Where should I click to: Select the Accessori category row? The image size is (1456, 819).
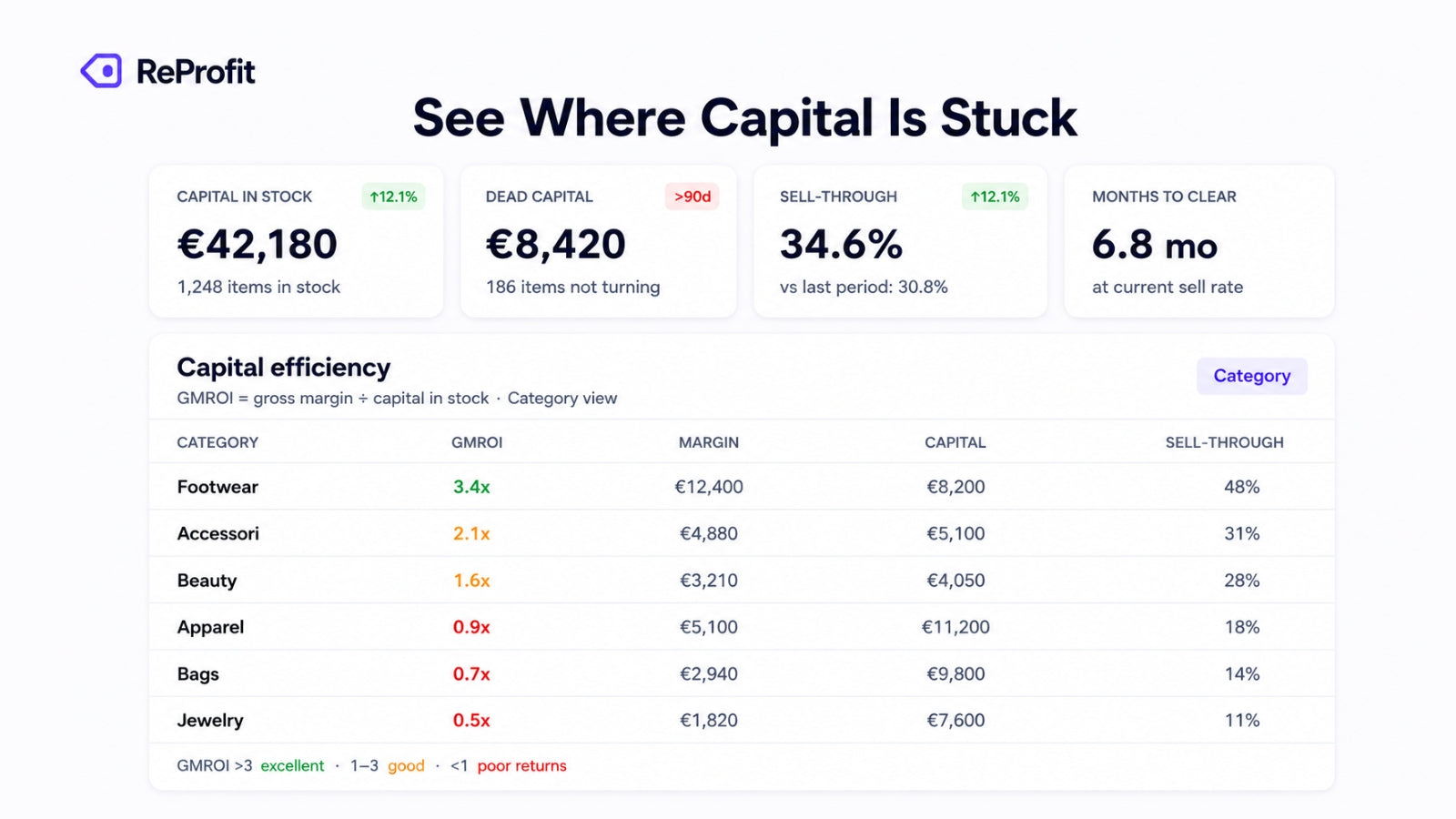click(x=742, y=533)
